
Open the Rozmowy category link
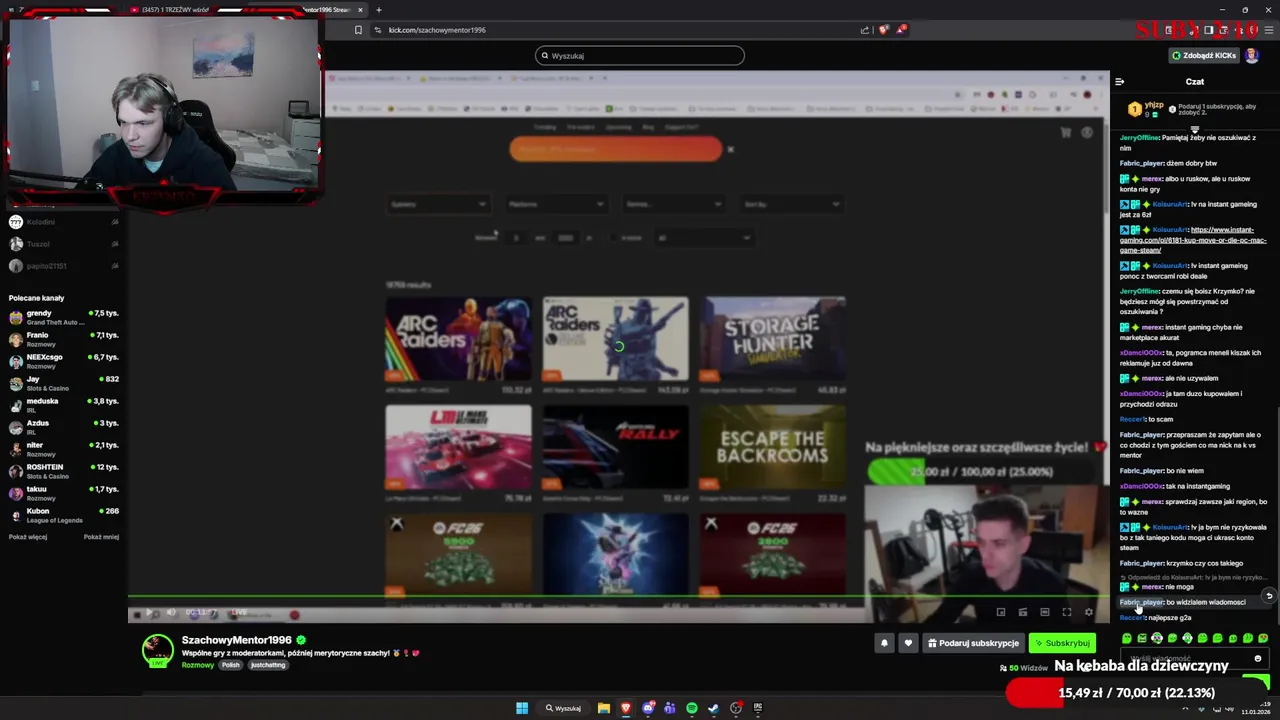[198, 665]
